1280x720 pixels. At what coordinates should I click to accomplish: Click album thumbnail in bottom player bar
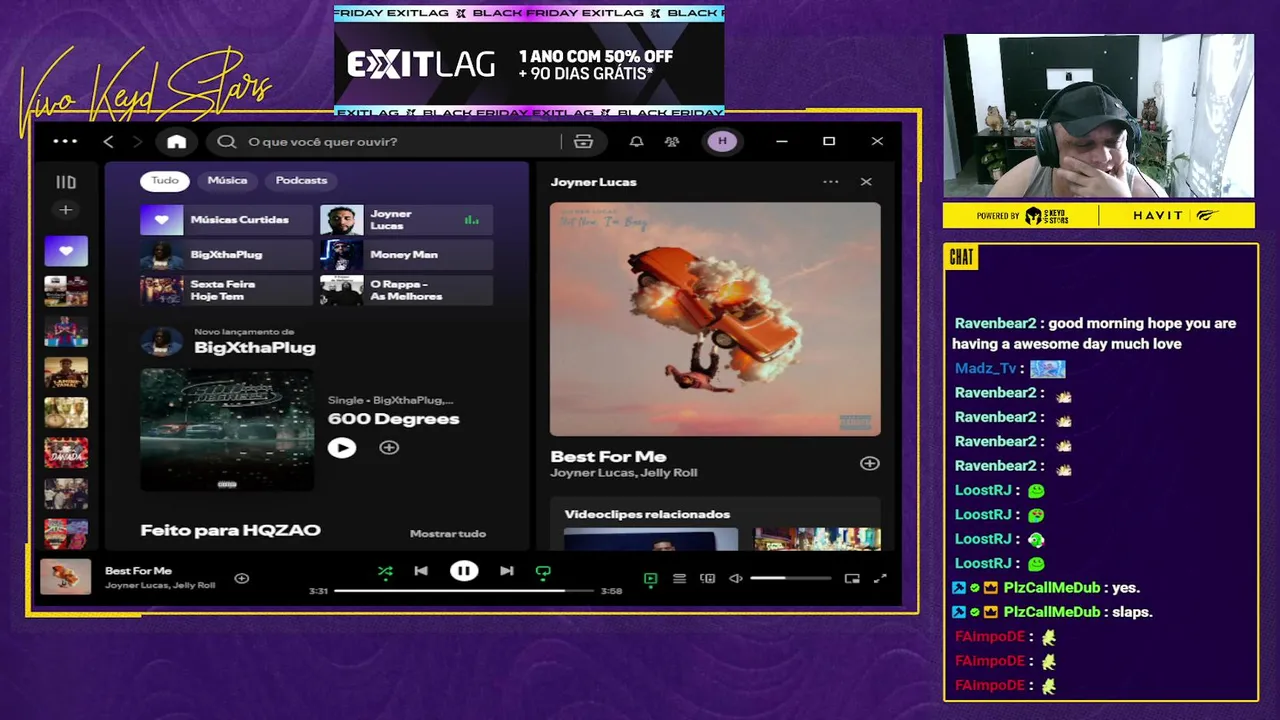click(x=66, y=577)
